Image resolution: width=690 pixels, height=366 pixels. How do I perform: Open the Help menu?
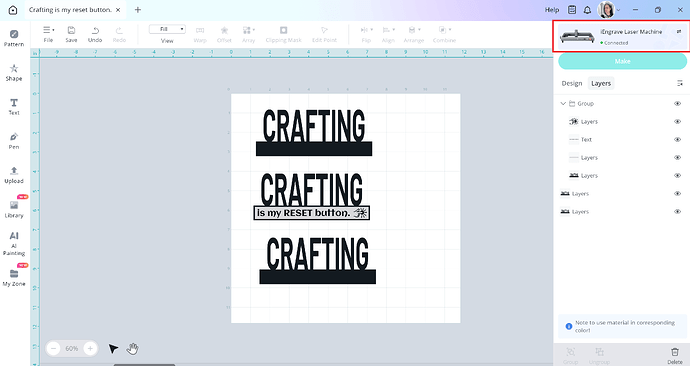point(552,10)
